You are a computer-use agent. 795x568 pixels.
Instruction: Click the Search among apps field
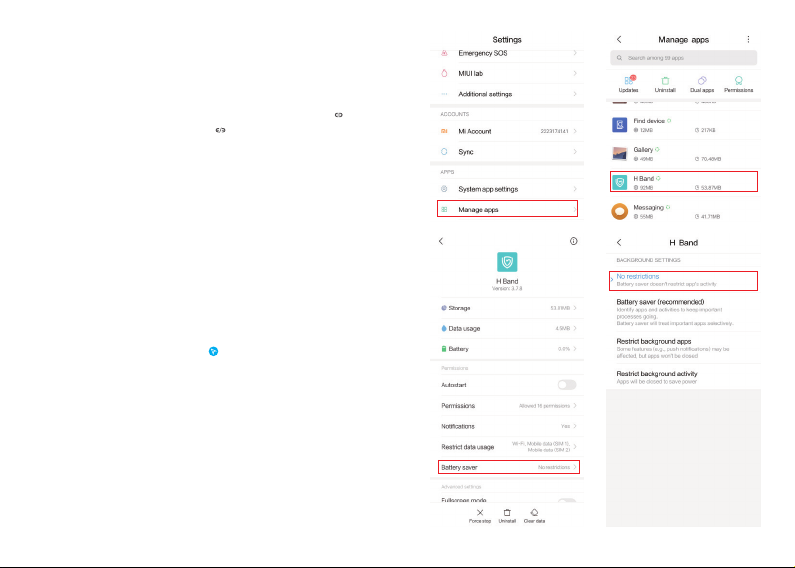click(x=683, y=58)
